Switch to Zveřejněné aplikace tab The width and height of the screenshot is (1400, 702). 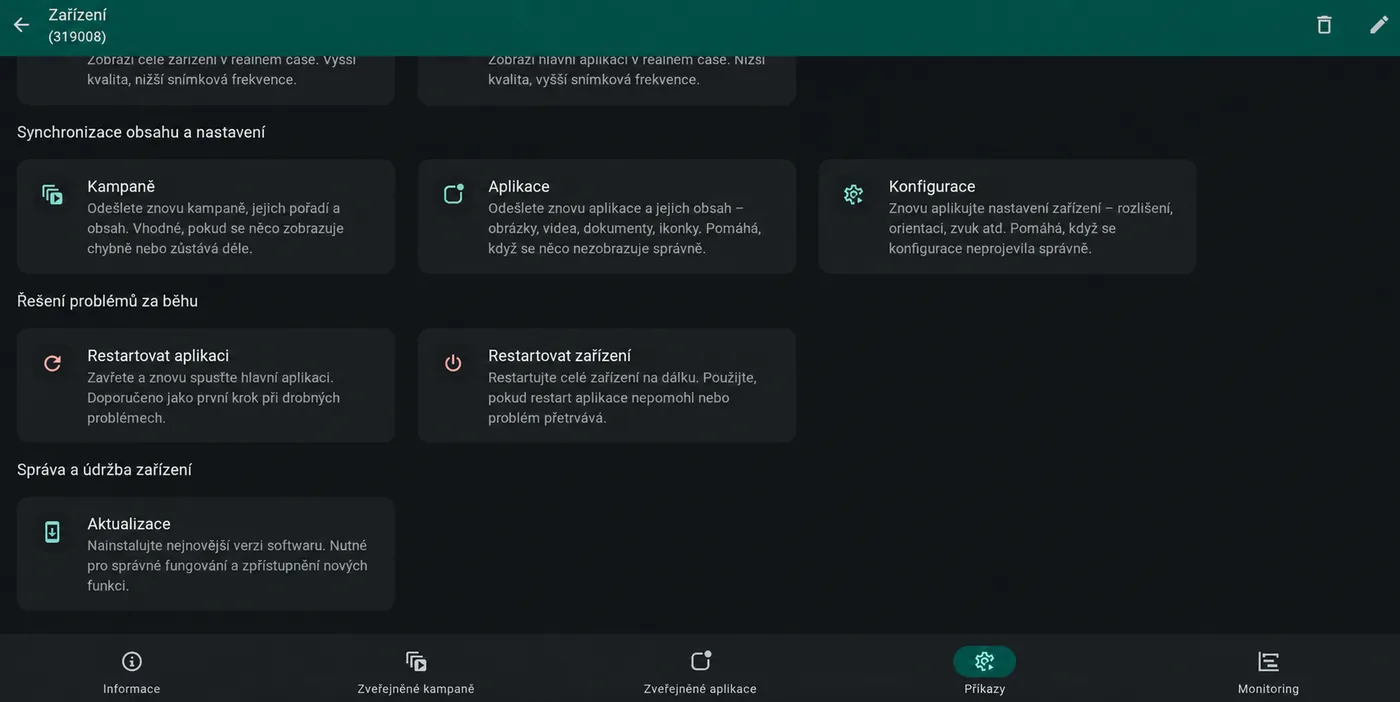click(700, 672)
